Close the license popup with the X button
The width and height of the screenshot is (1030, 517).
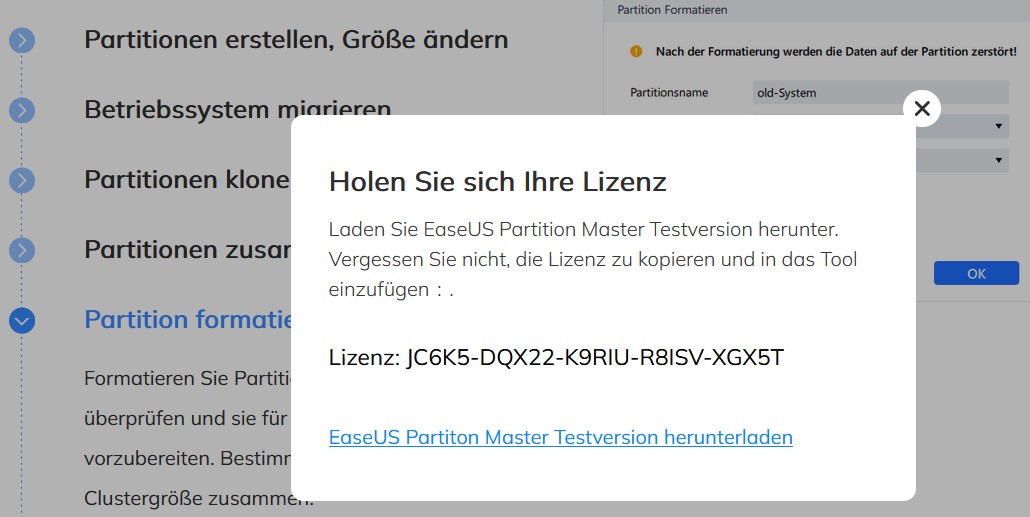tap(922, 108)
